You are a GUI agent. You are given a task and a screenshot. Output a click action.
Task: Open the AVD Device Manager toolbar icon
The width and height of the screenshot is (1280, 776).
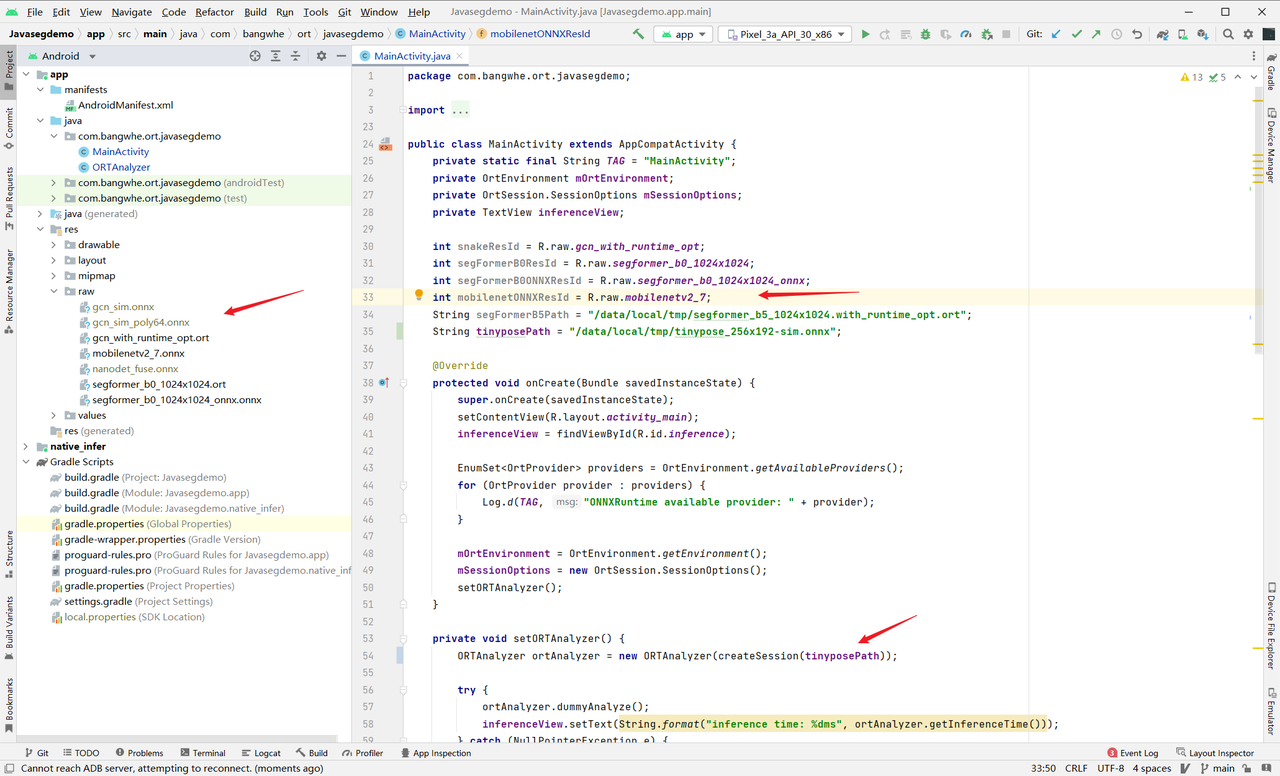tap(1181, 34)
